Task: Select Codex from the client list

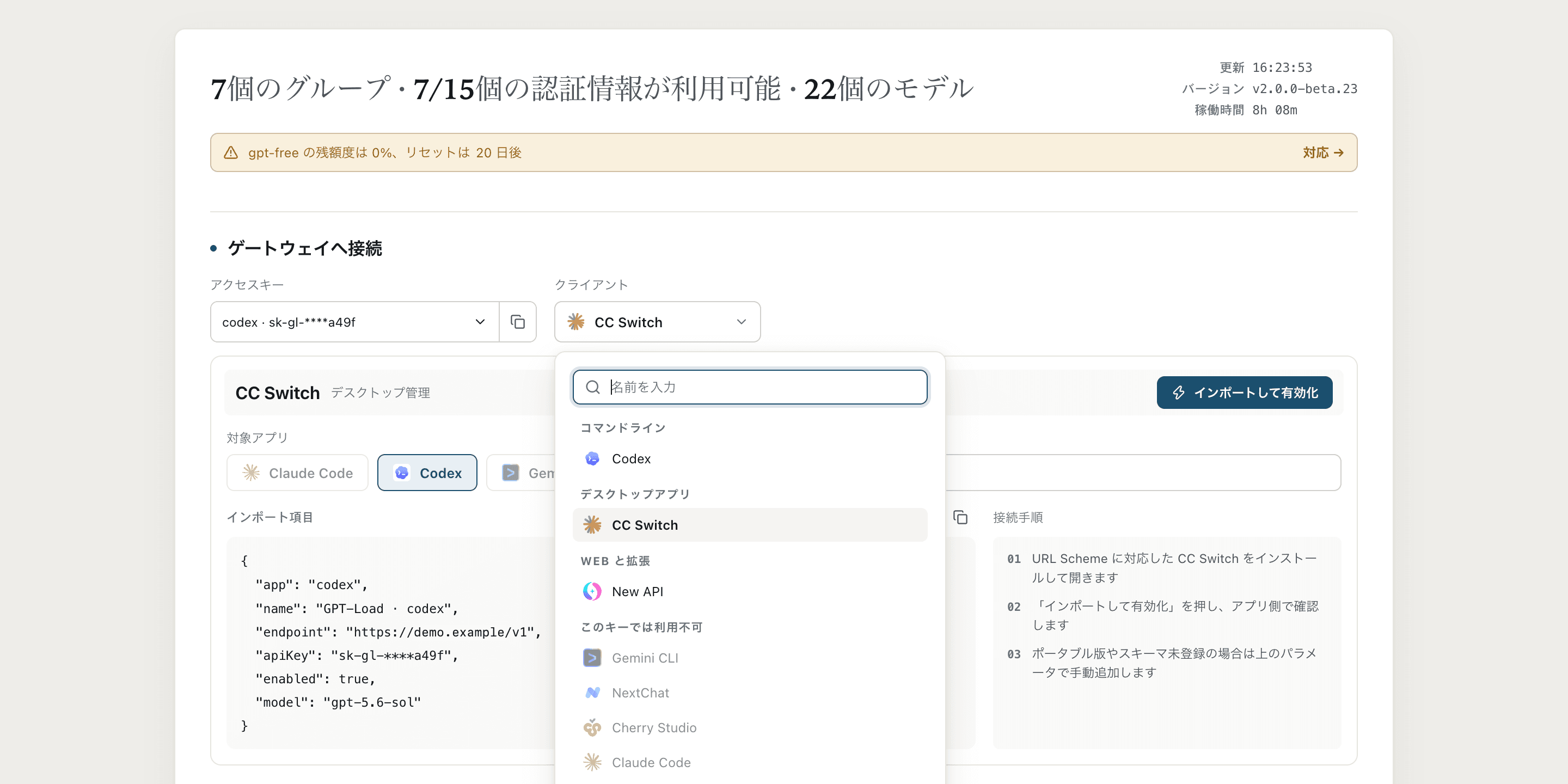Action: tap(750, 459)
